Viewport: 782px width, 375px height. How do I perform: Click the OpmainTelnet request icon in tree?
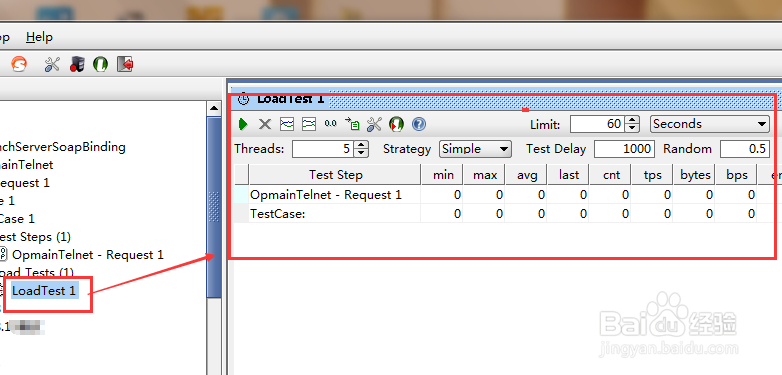click(x=3, y=254)
